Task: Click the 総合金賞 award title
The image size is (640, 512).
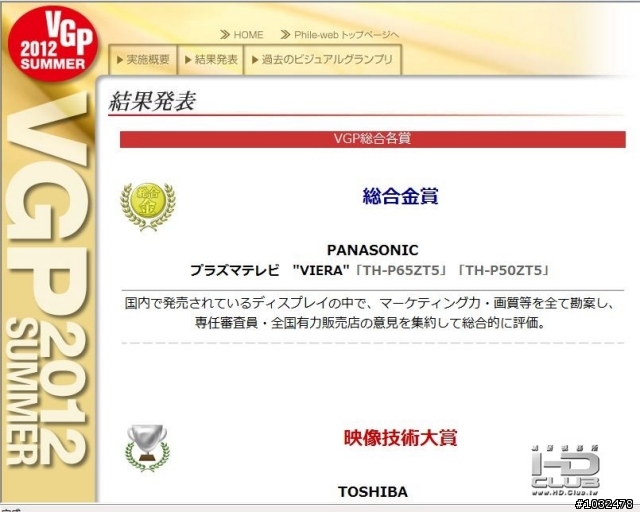Action: pyautogui.click(x=400, y=196)
